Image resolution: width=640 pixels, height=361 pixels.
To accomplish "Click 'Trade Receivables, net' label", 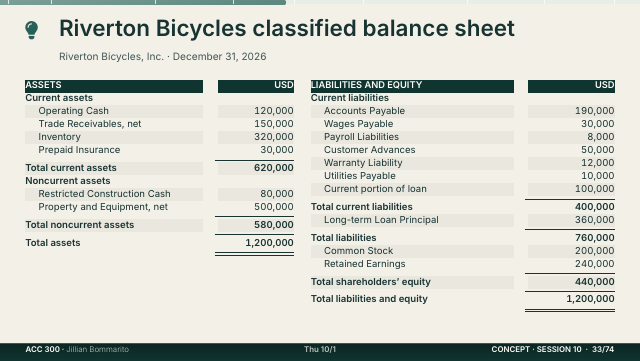I will 90,124.
